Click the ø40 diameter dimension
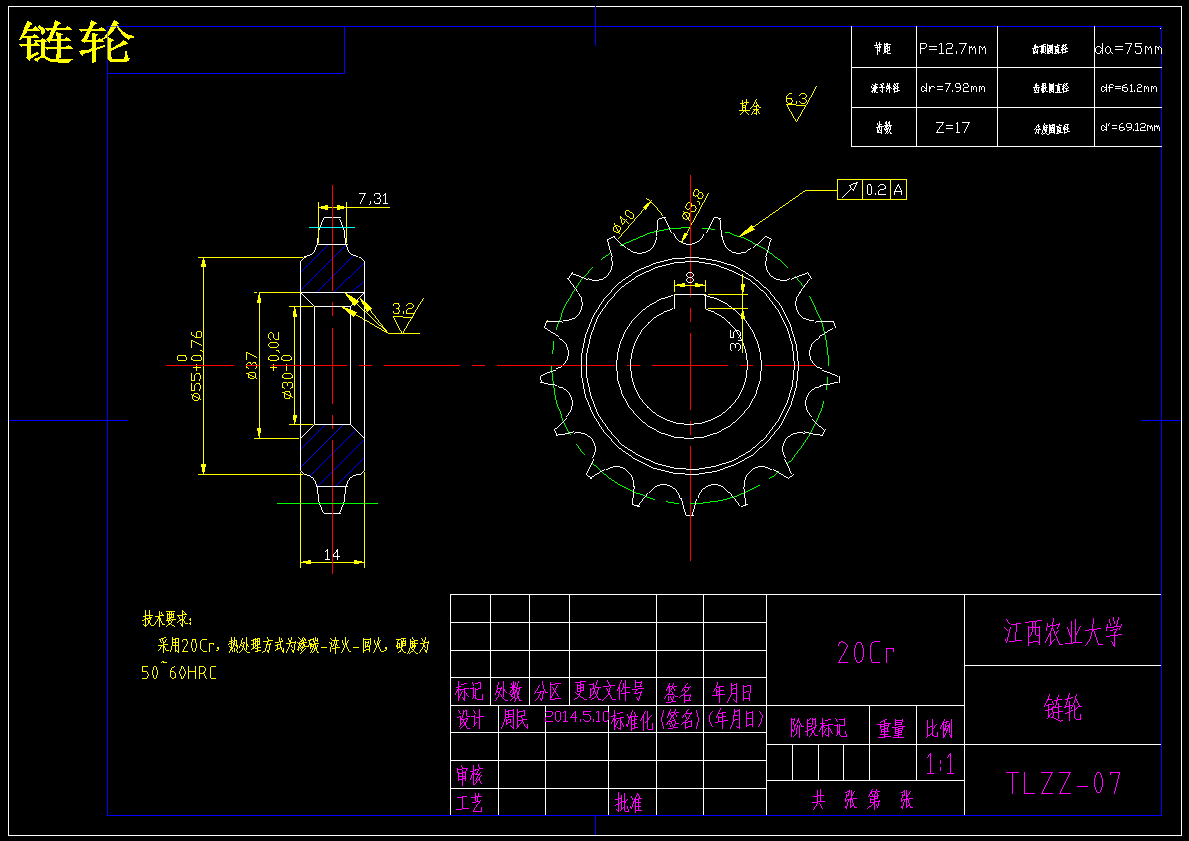The height and width of the screenshot is (841, 1189). [x=625, y=221]
